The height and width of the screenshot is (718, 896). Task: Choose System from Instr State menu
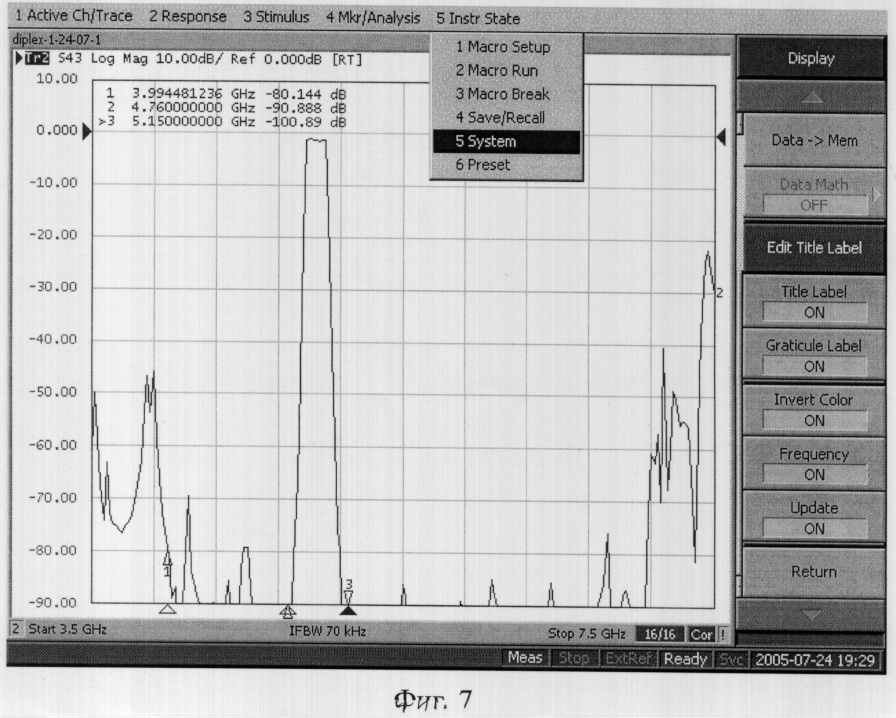coord(505,141)
